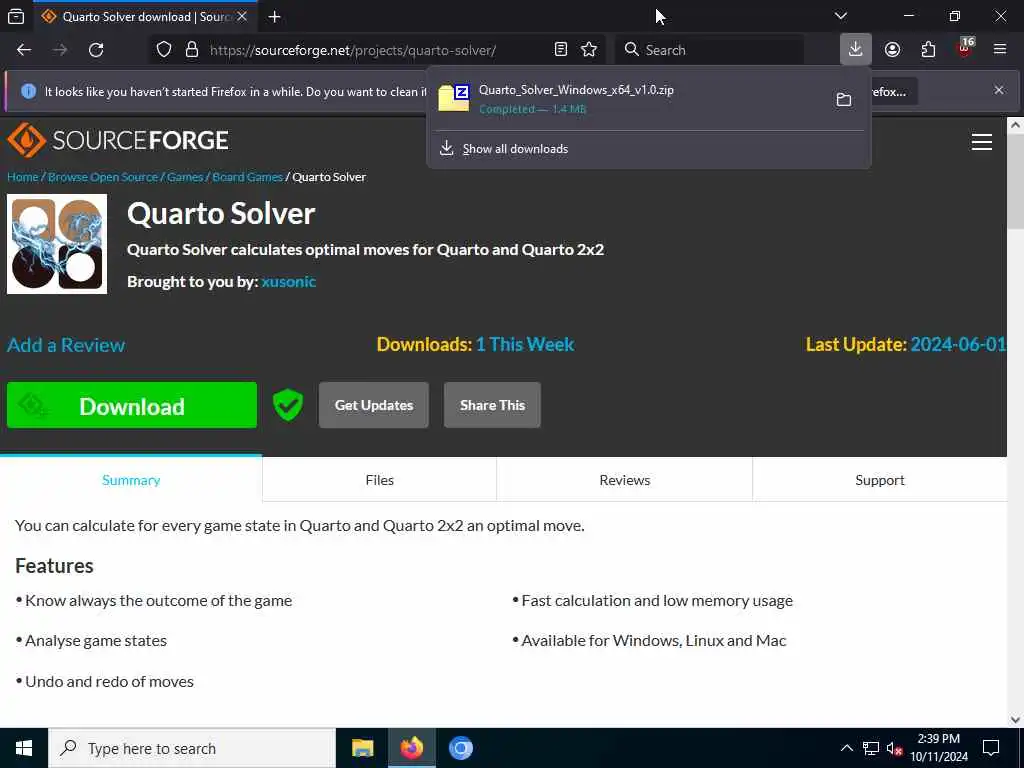Screen dimensions: 1024x768
Task: Click the notification info icon
Action: pos(28,91)
